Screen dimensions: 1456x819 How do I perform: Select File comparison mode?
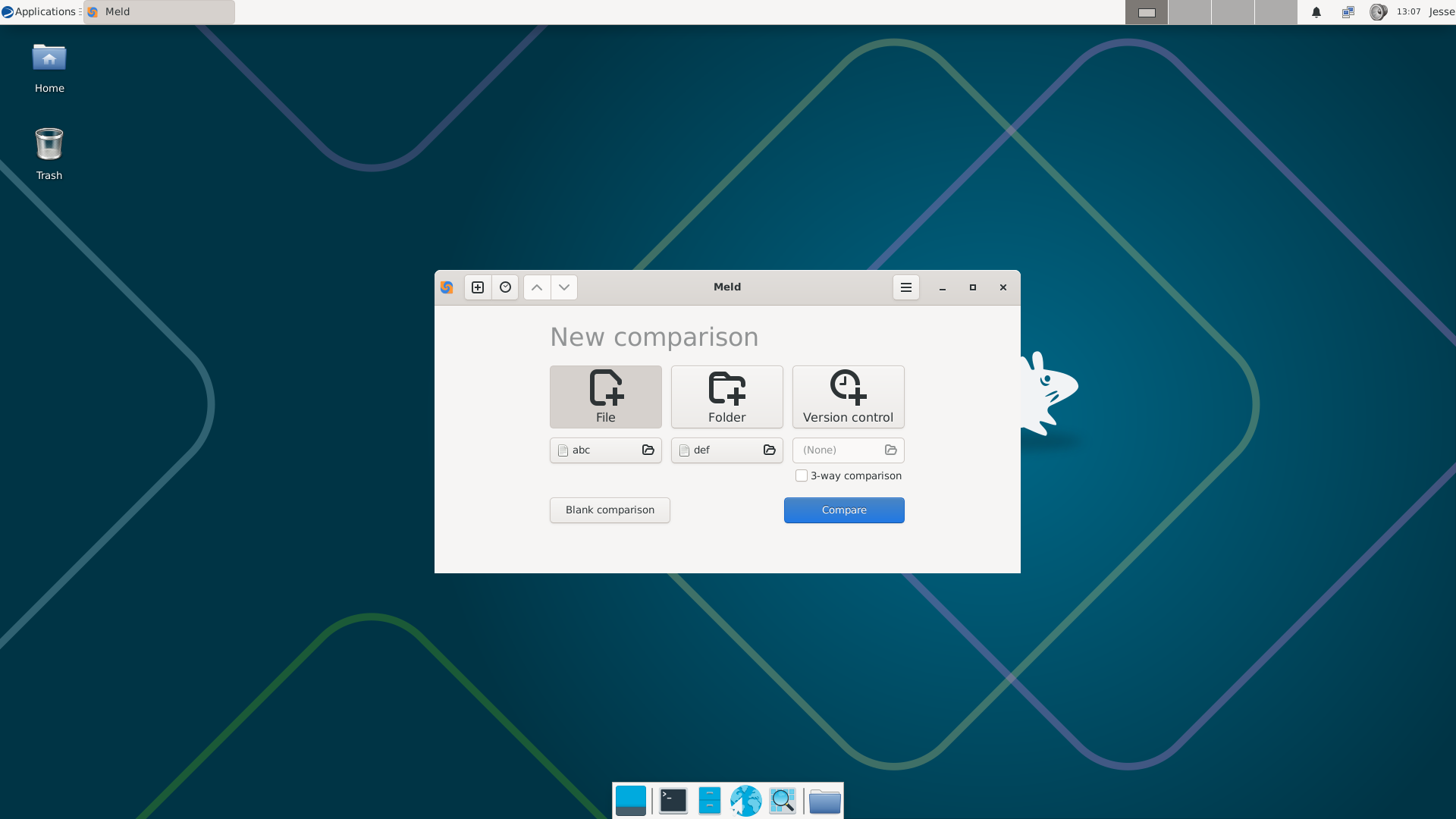606,397
